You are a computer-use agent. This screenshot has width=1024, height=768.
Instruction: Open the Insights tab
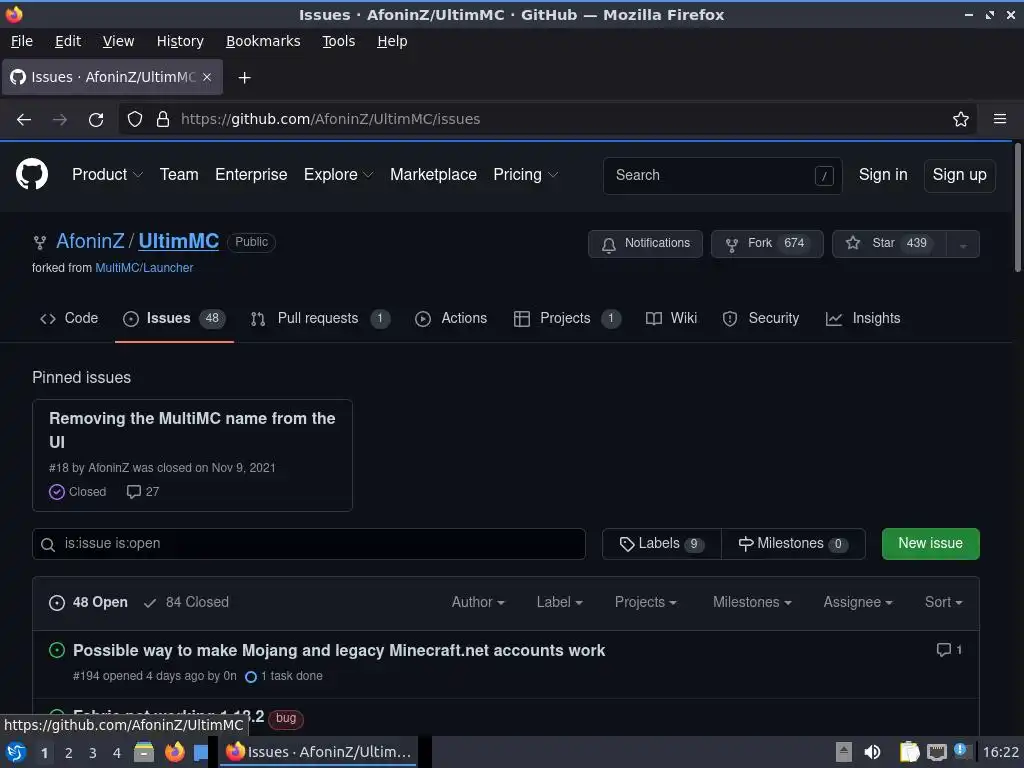click(x=863, y=319)
